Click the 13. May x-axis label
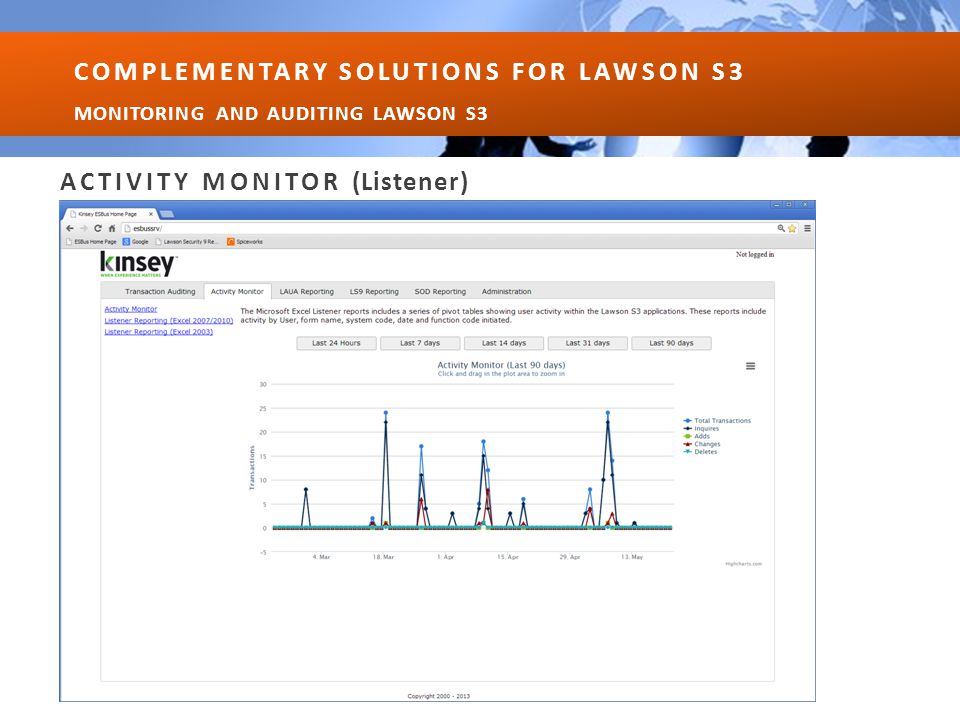 point(632,557)
